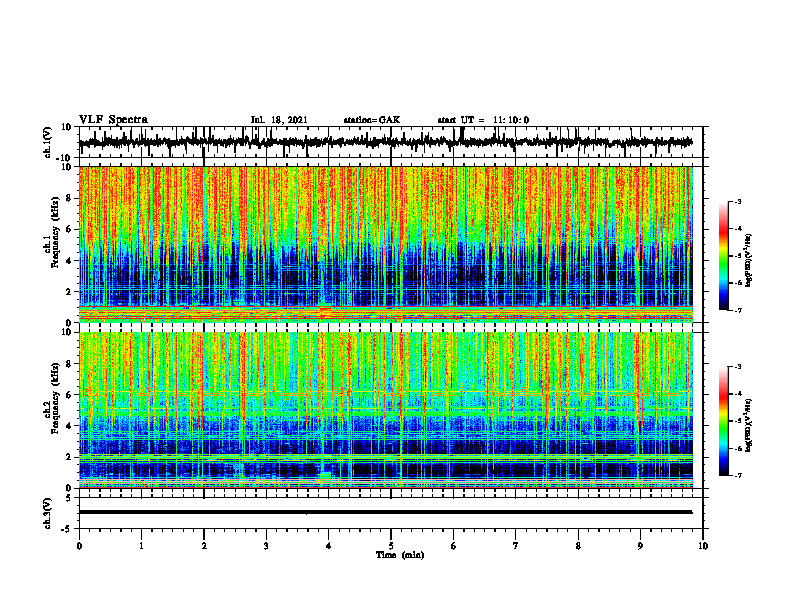The image size is (792, 612).
Task: Click the "9" minute tick label on time axis
Action: (x=640, y=546)
